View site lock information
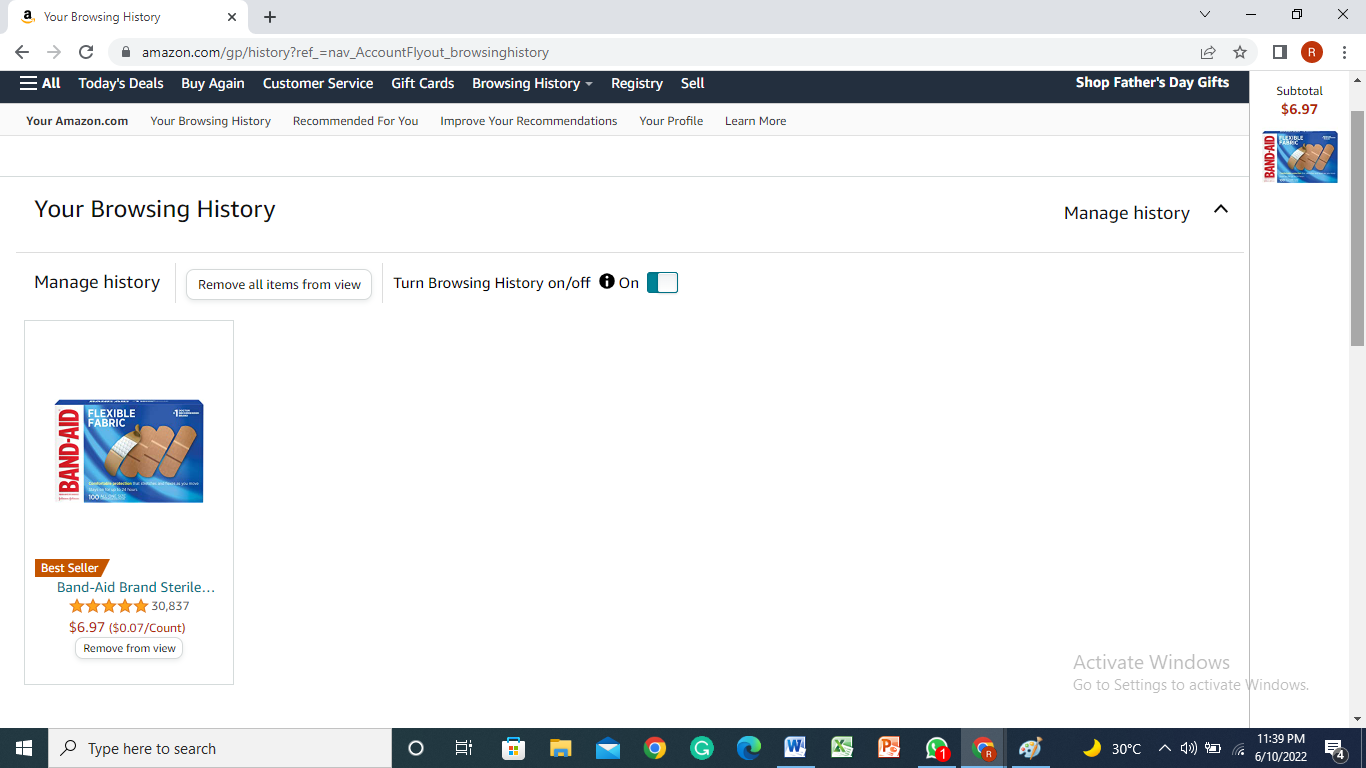The width and height of the screenshot is (1366, 768). pos(126,52)
